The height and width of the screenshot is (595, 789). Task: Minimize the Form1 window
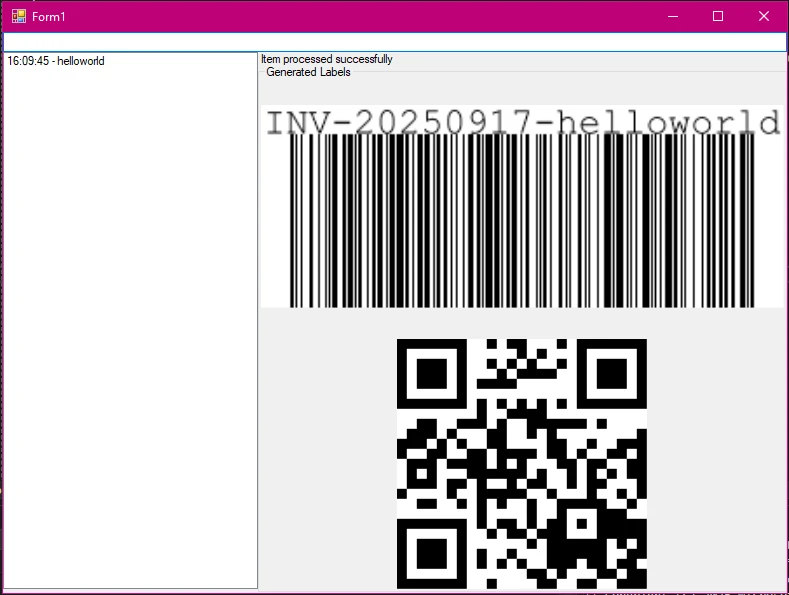point(673,17)
